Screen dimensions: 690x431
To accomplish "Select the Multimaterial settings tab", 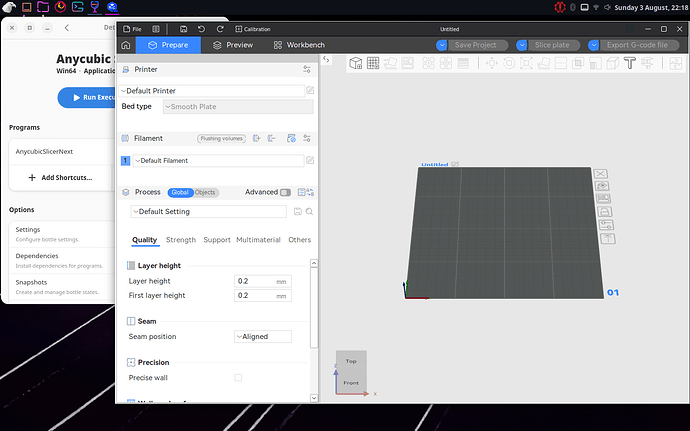I will point(258,240).
